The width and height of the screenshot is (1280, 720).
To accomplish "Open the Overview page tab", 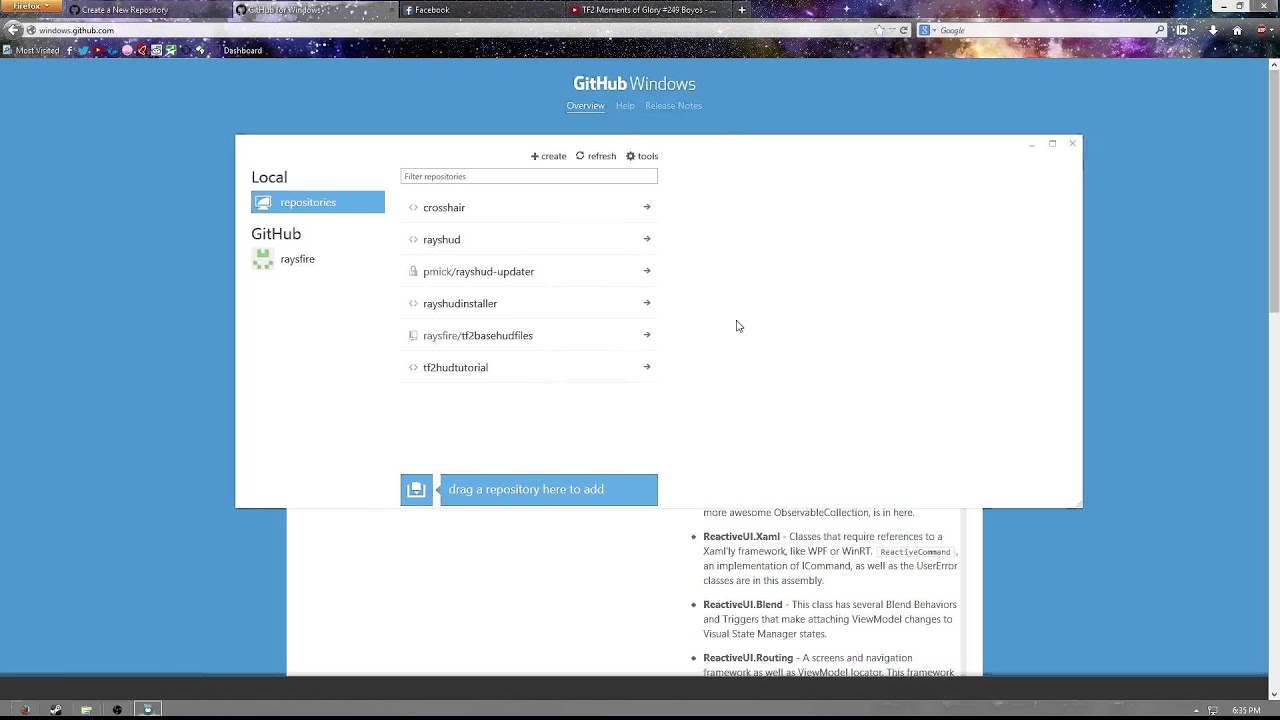I will pos(585,105).
